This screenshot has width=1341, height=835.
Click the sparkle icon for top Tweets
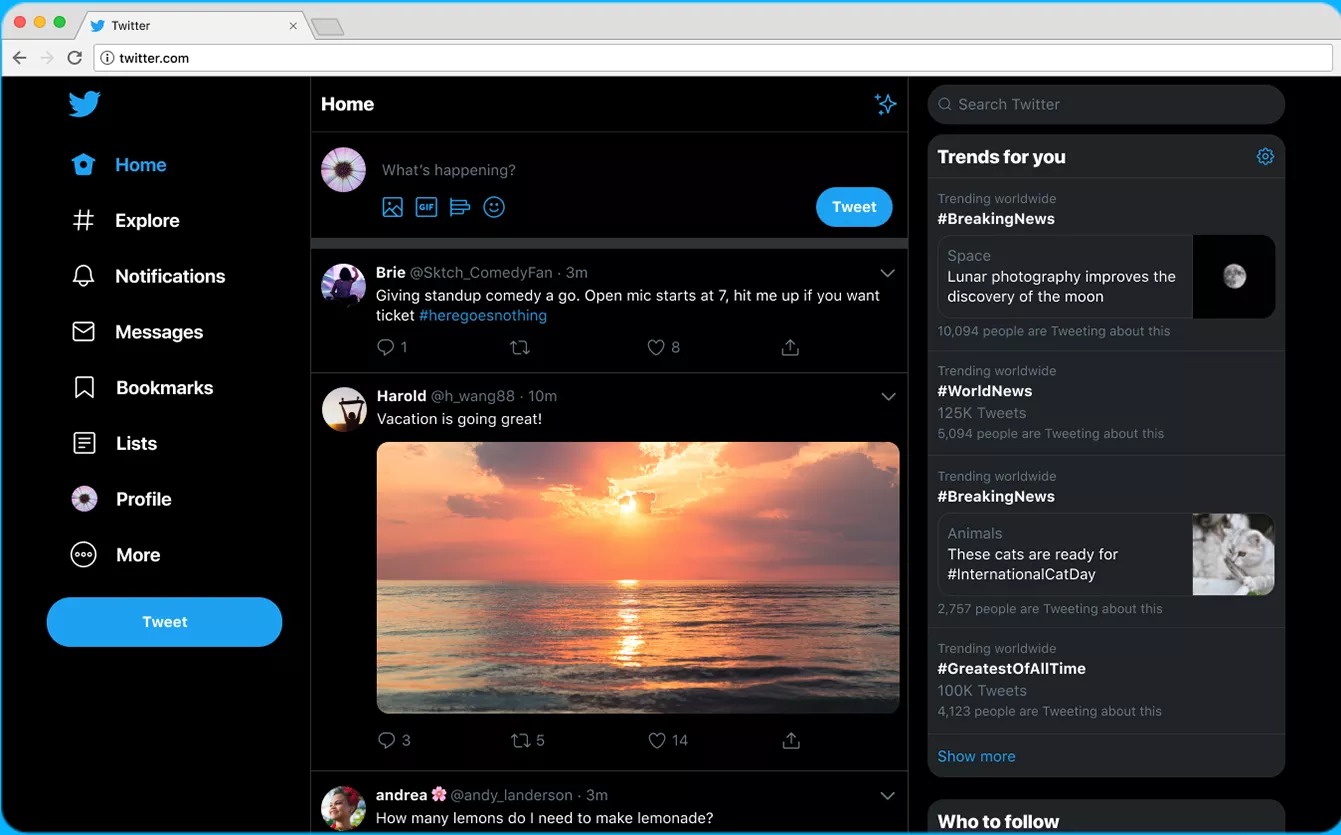[885, 104]
